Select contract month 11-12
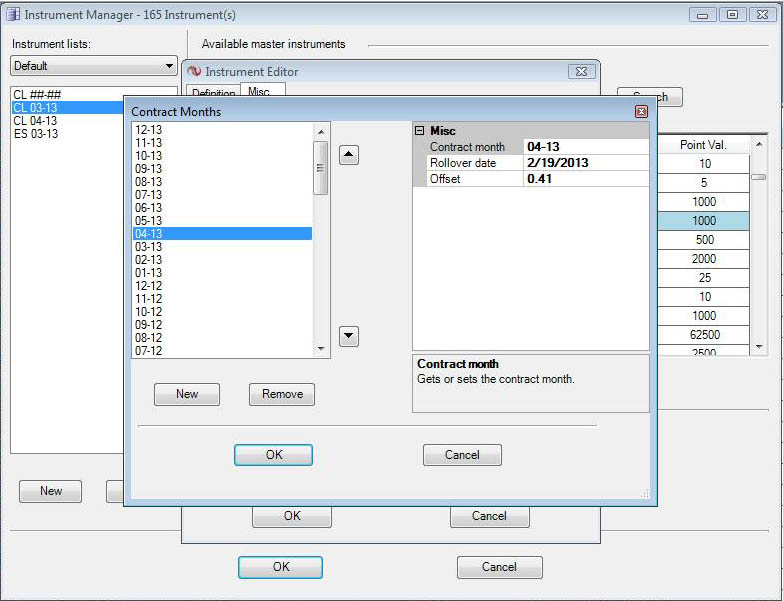The image size is (783, 601). [x=223, y=299]
